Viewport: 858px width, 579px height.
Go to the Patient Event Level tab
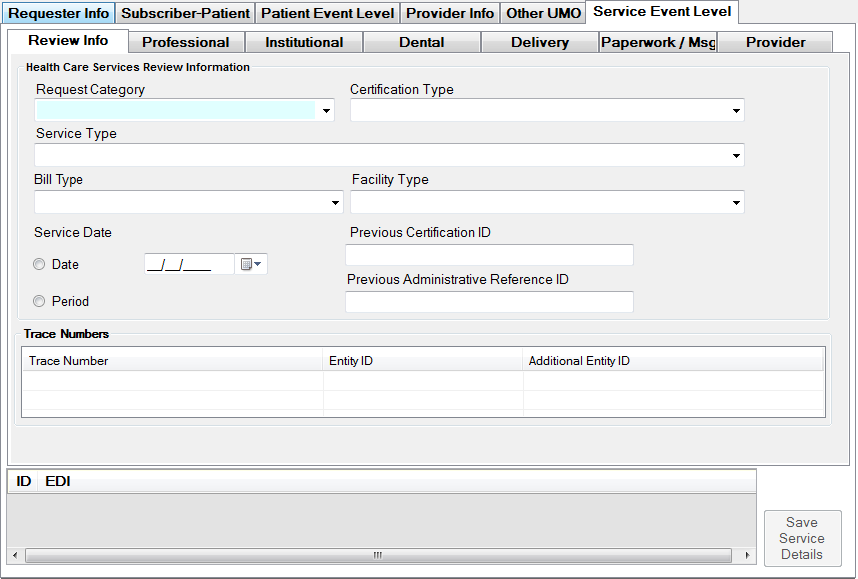327,13
